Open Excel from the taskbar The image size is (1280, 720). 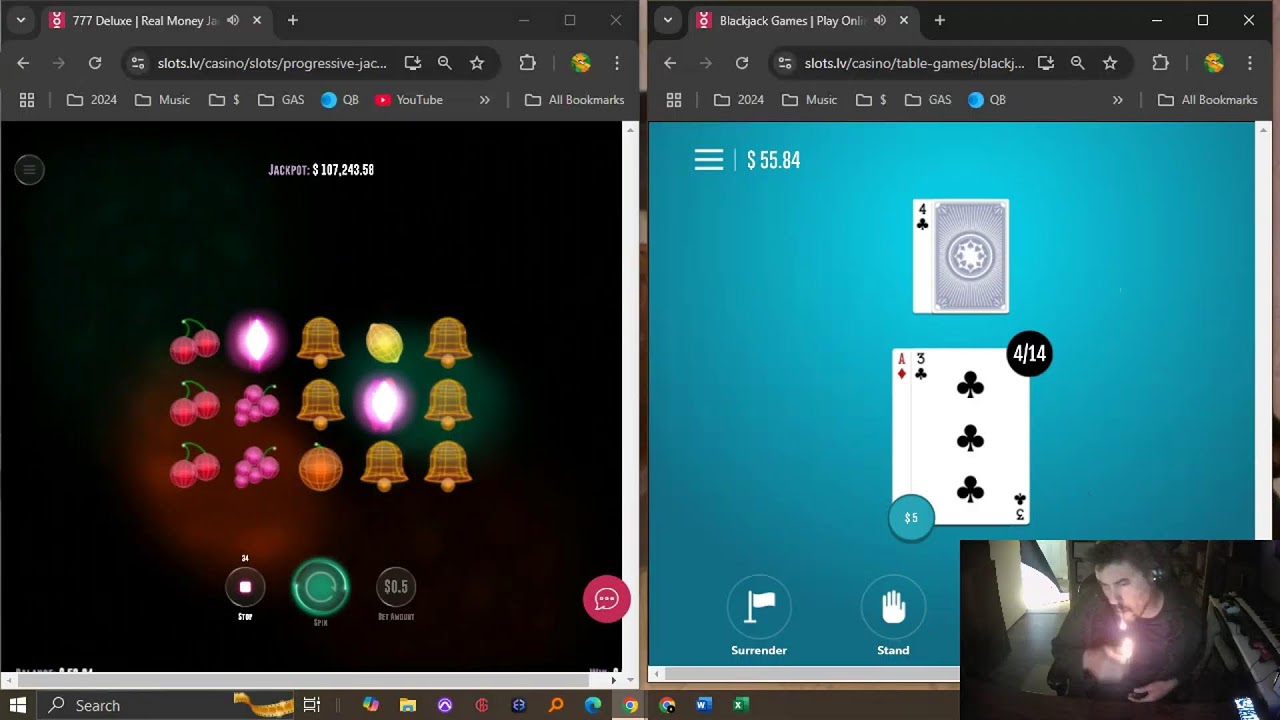coord(741,705)
